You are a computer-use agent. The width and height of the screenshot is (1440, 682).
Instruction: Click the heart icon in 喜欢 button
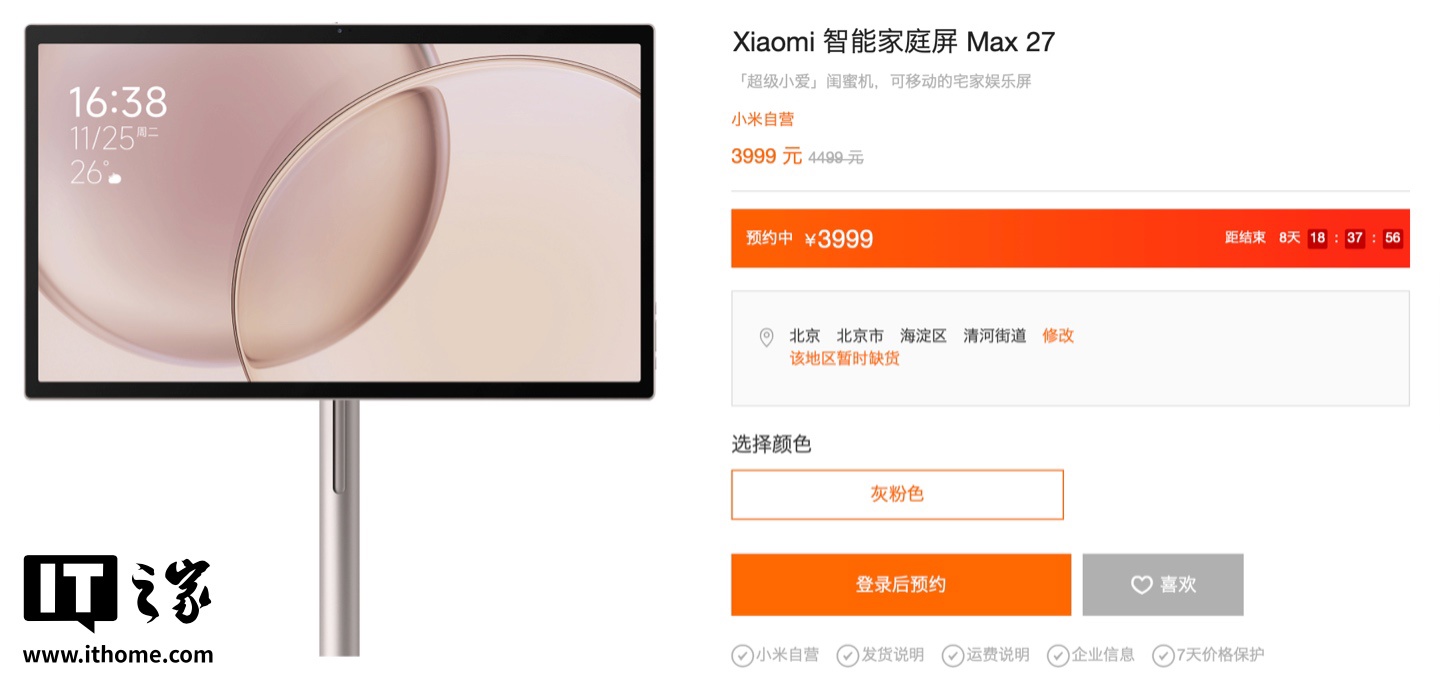1142,585
